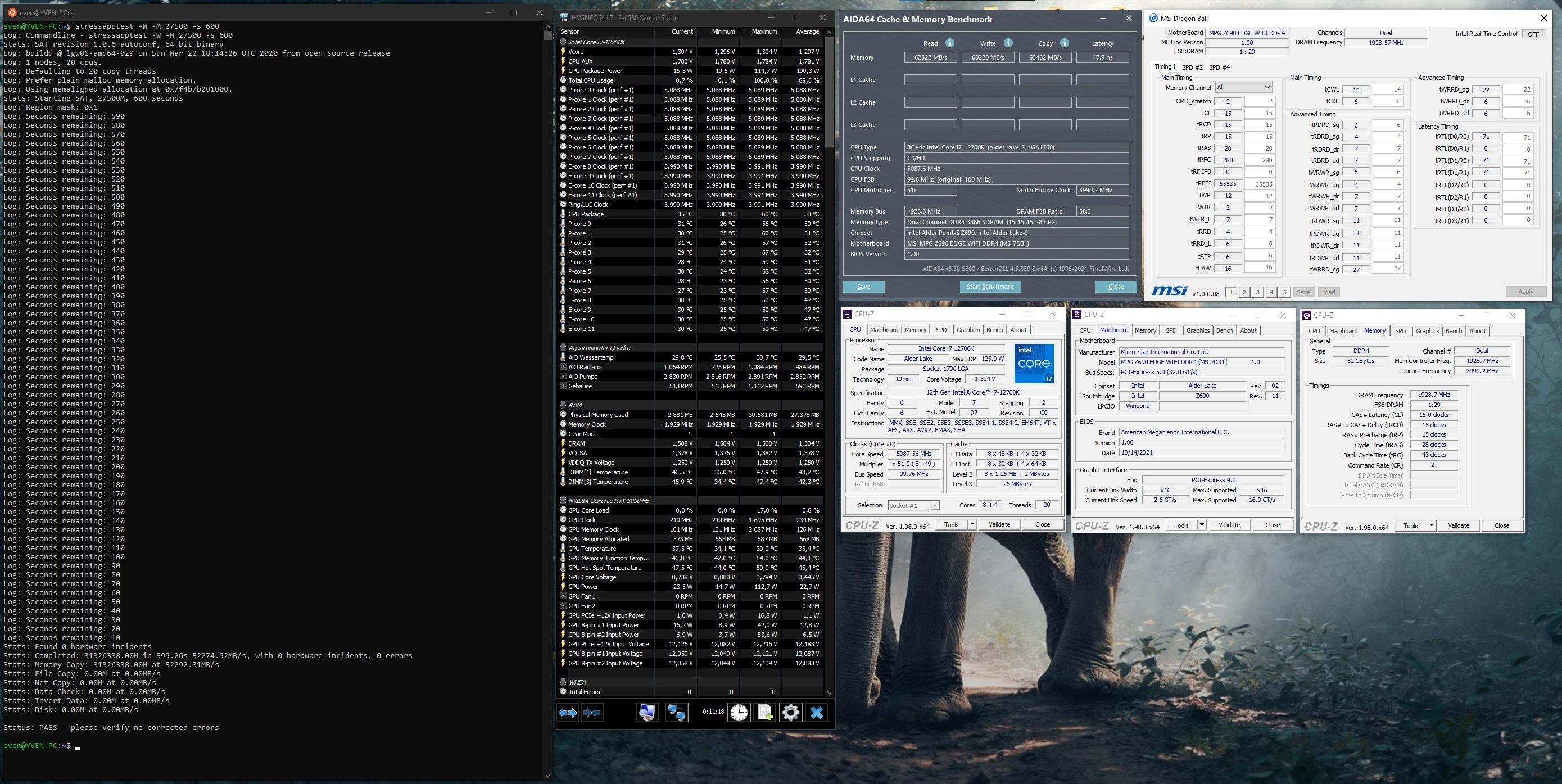Click CPU Package thermometer sensor icon
The height and width of the screenshot is (784, 1562).
(563, 214)
